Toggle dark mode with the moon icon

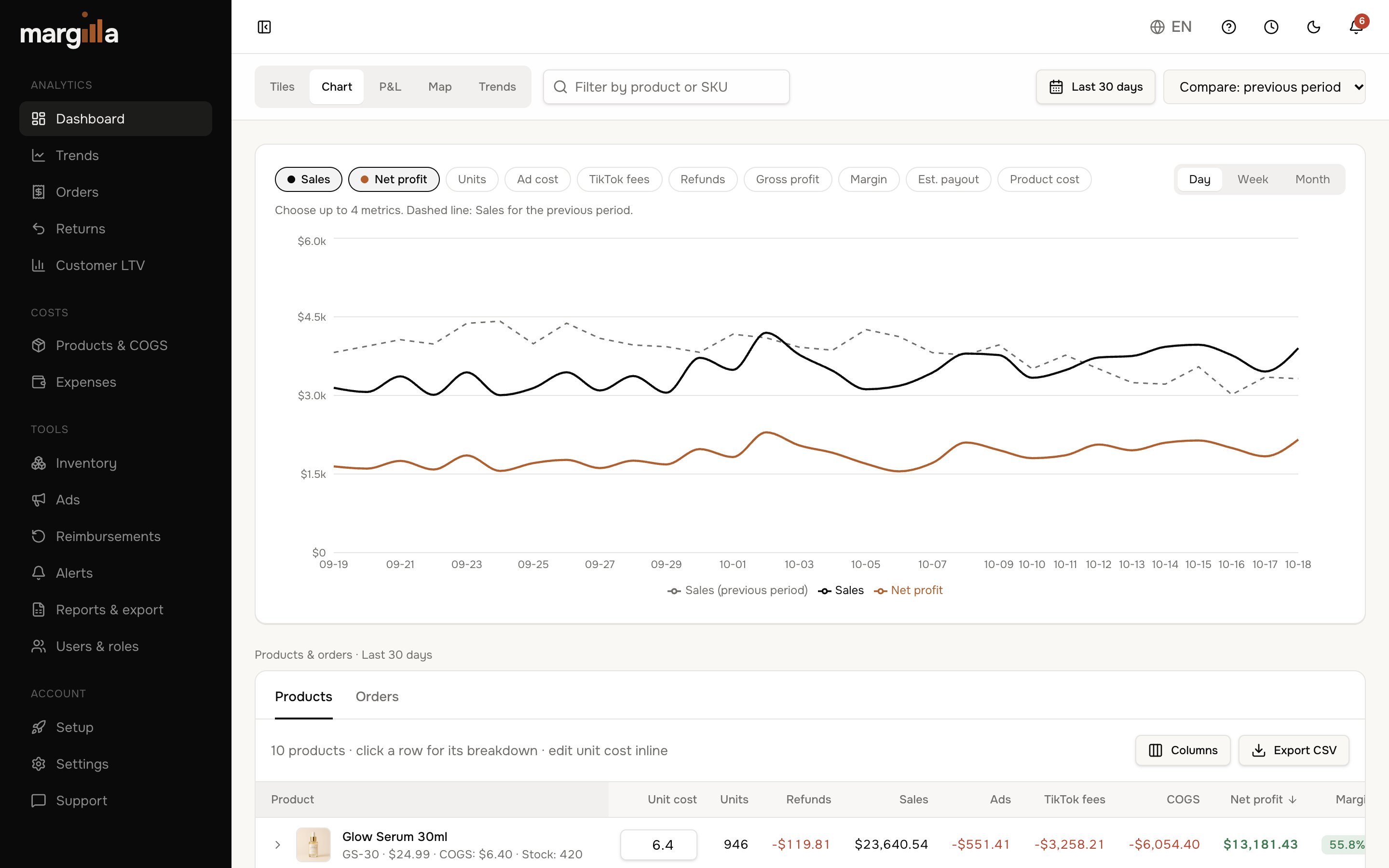pos(1313,27)
